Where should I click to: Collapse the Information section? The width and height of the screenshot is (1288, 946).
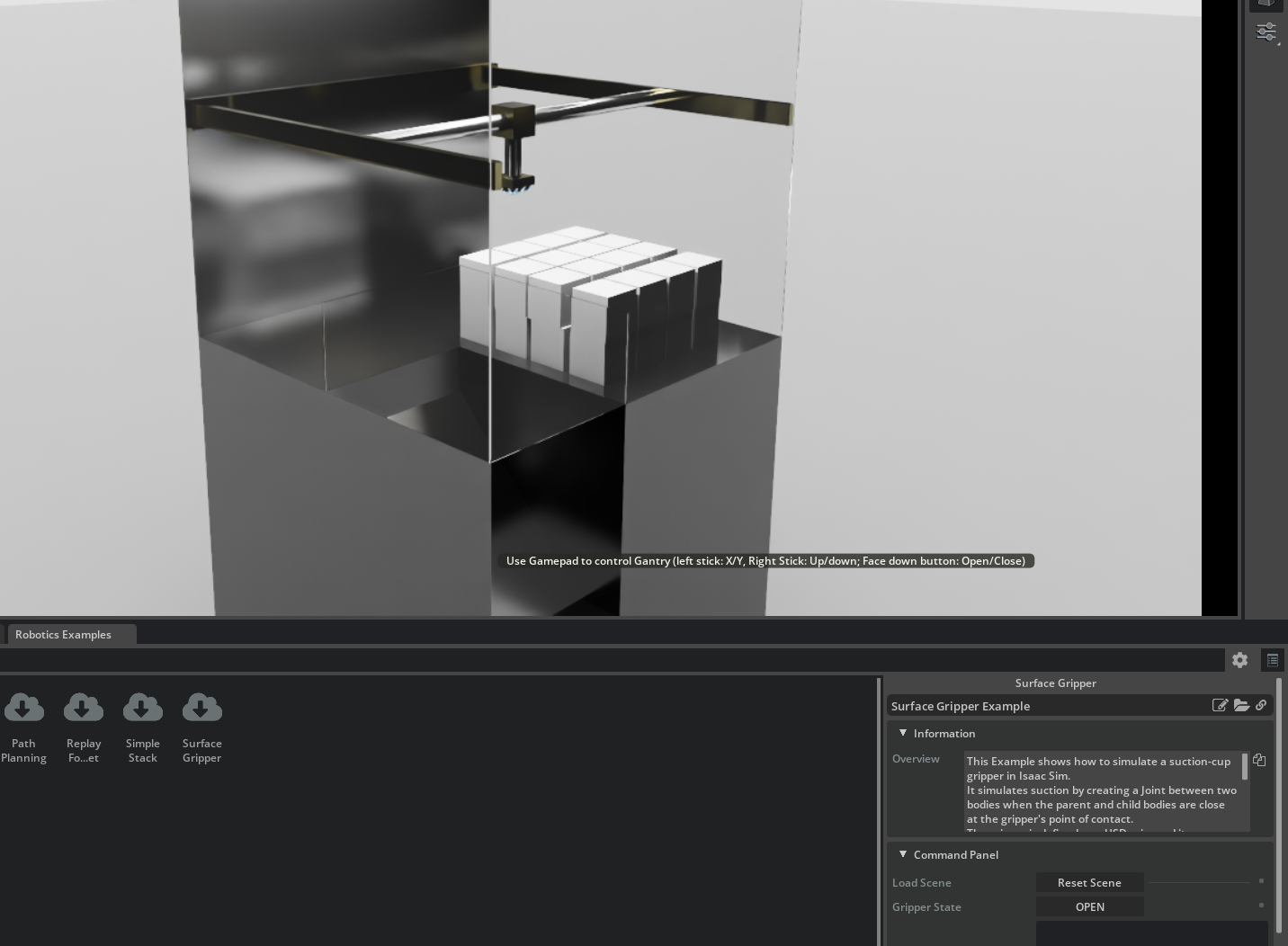(903, 733)
